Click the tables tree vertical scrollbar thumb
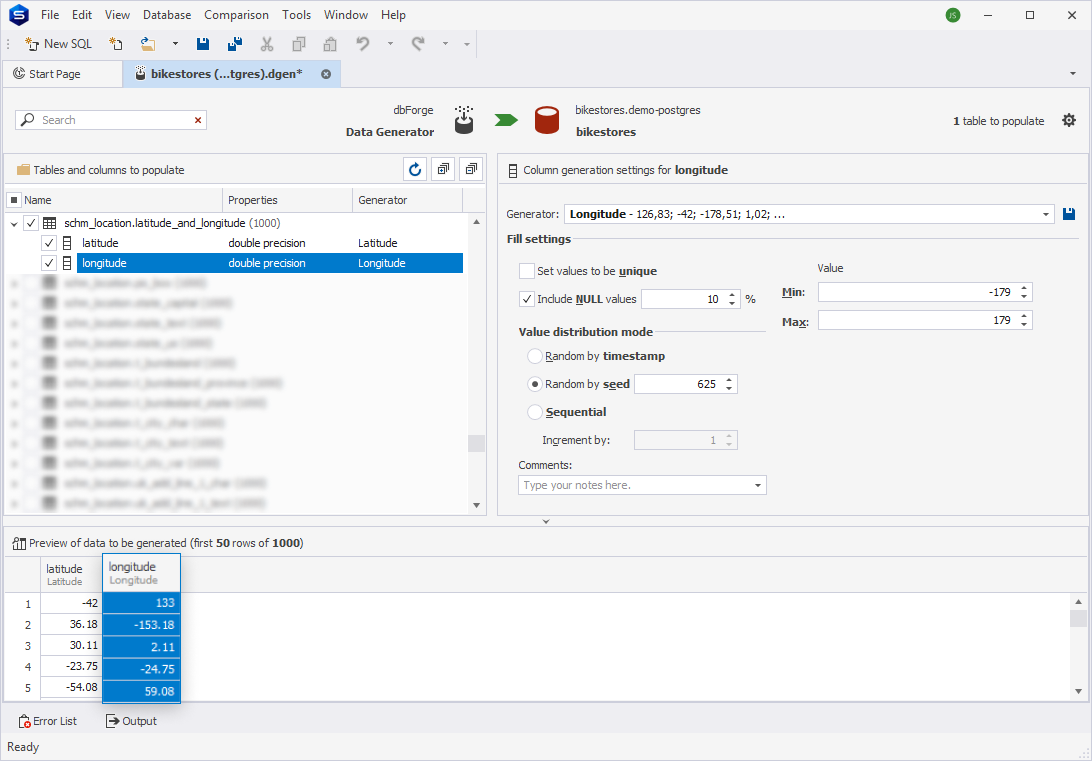Viewport: 1092px width, 761px height. click(476, 444)
